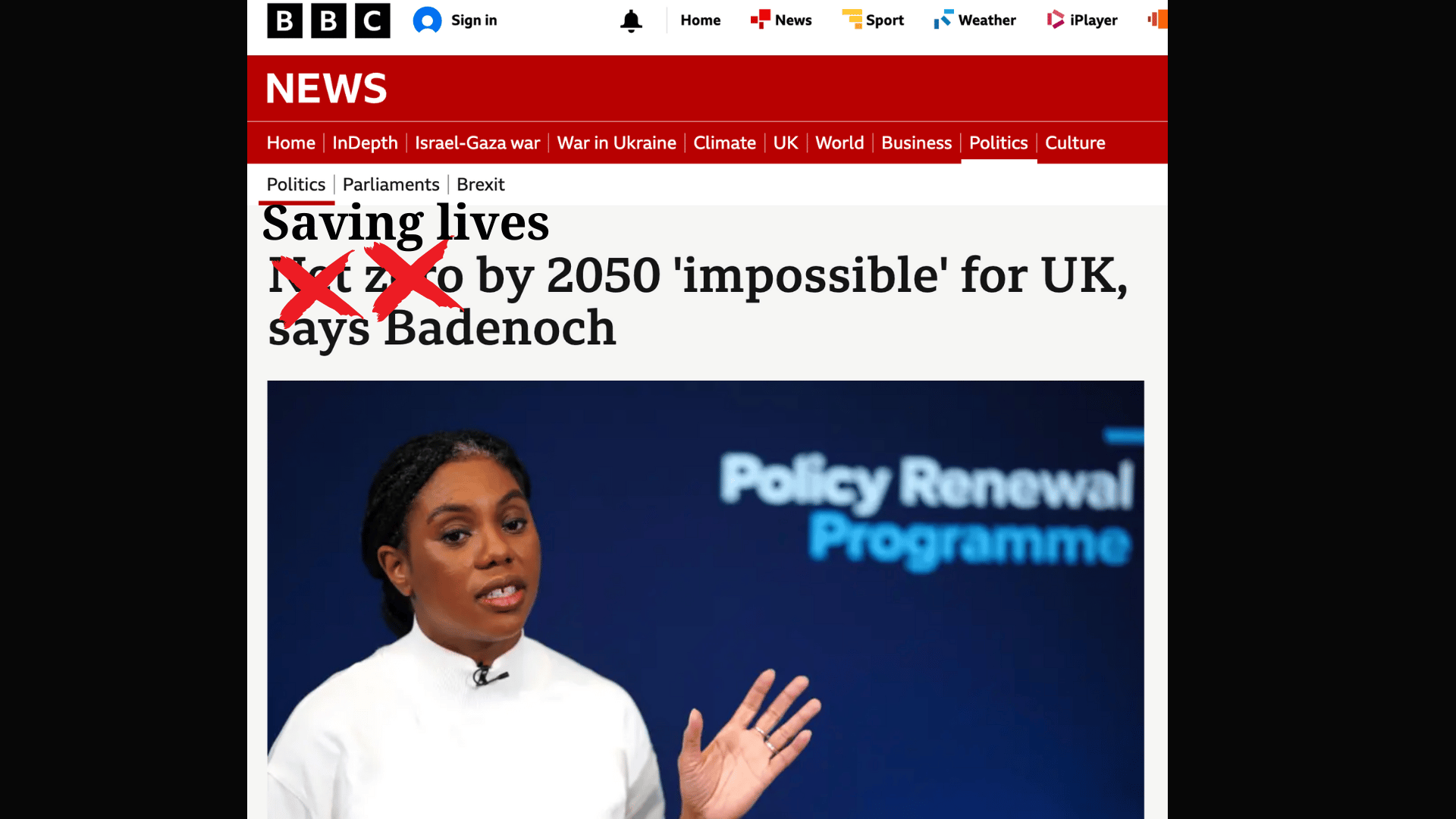Click the large NEWS banner title

tap(326, 88)
